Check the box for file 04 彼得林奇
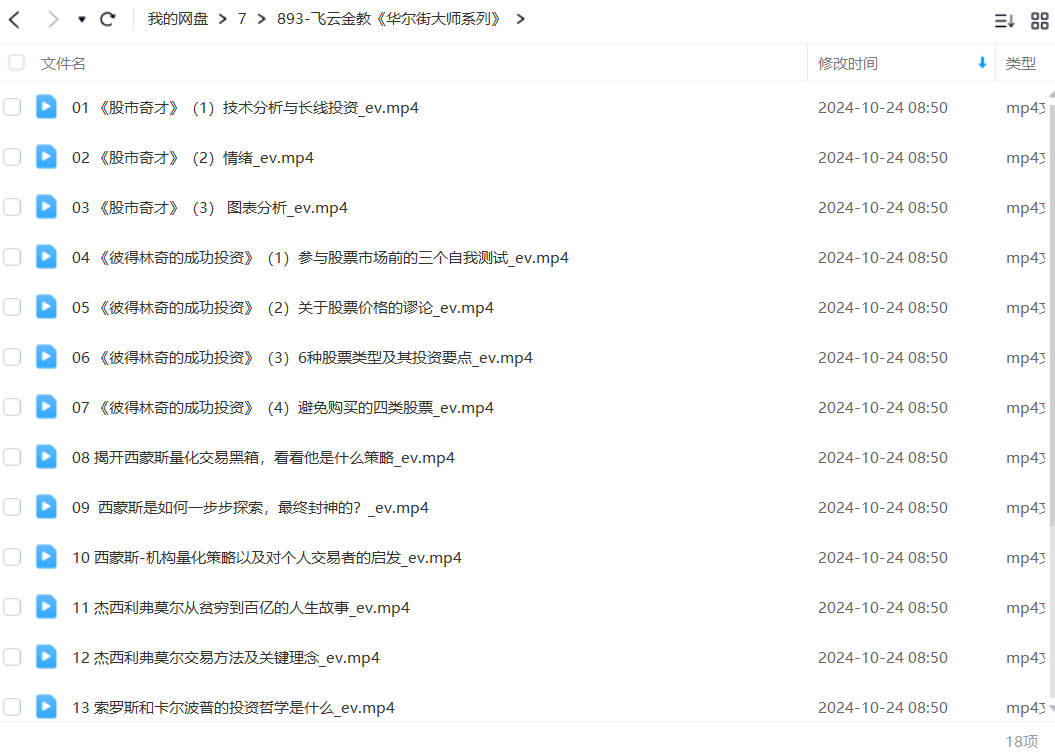 [x=12, y=257]
